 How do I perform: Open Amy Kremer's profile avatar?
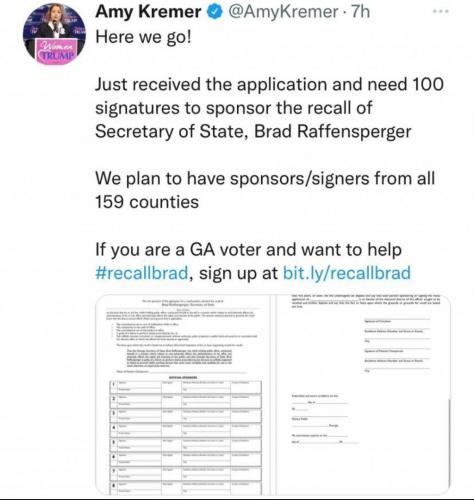pos(54,34)
